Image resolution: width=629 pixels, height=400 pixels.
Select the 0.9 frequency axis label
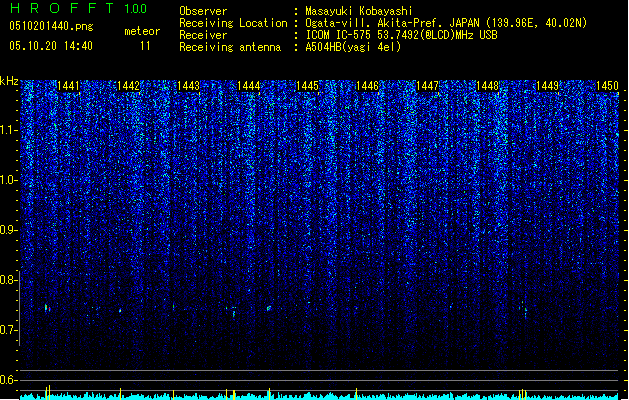click(x=9, y=230)
